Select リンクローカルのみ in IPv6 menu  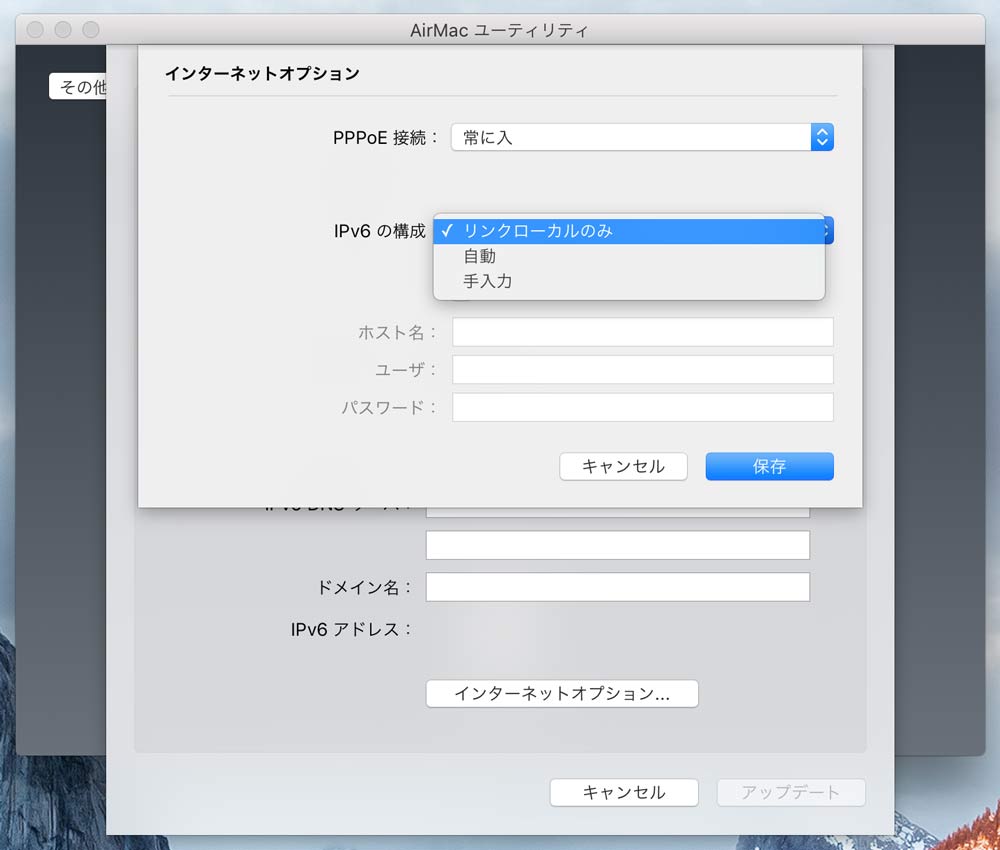coord(629,231)
